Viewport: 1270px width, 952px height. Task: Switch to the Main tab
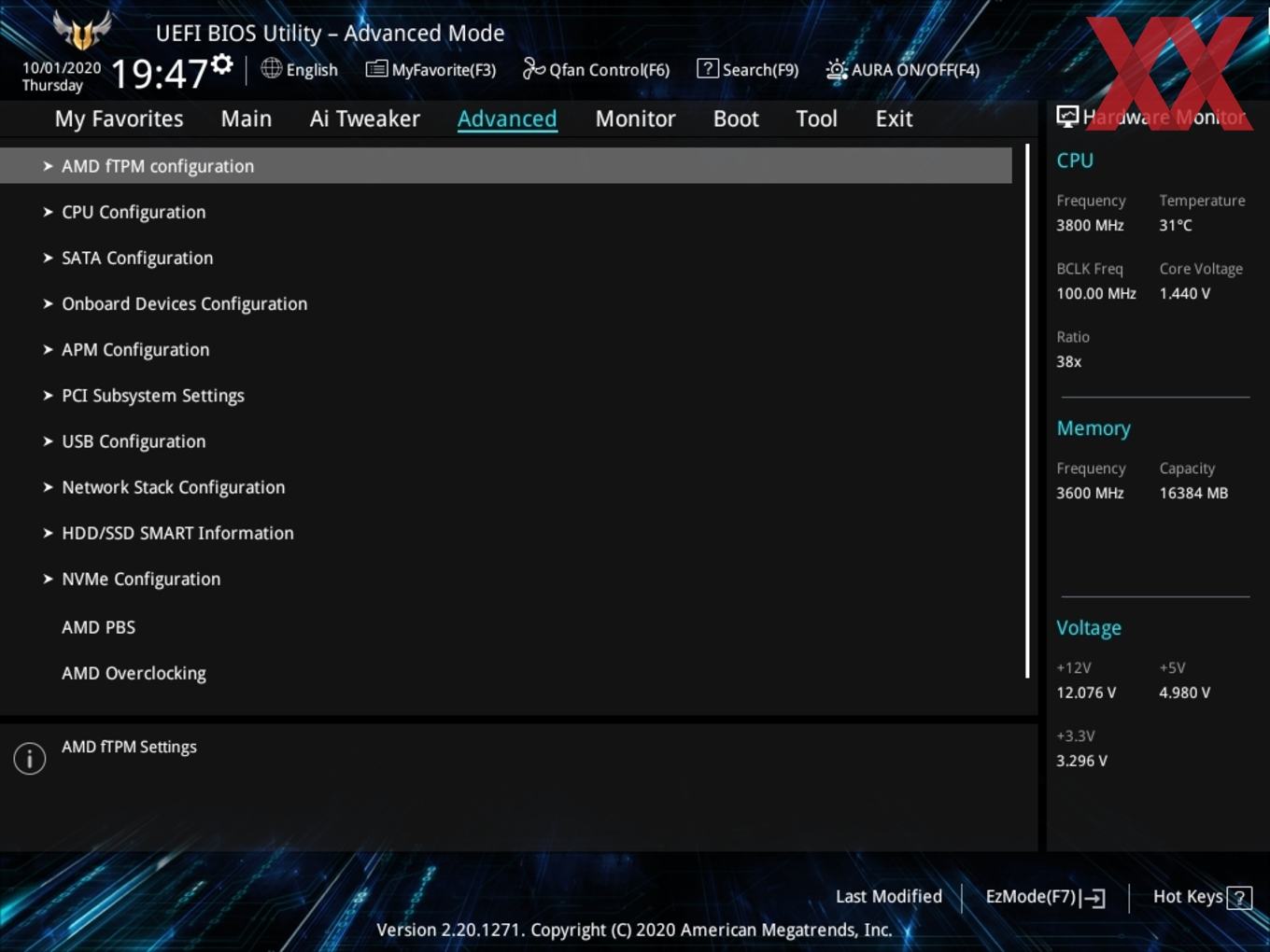tap(247, 119)
